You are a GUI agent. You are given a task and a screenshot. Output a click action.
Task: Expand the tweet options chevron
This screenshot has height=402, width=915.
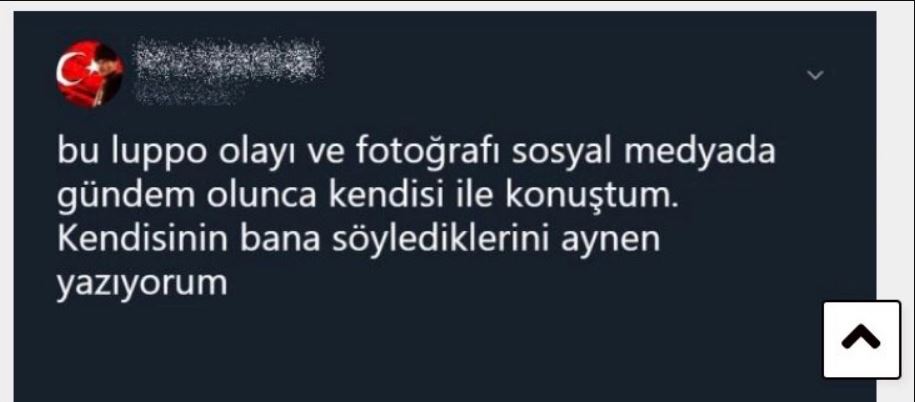(x=815, y=75)
